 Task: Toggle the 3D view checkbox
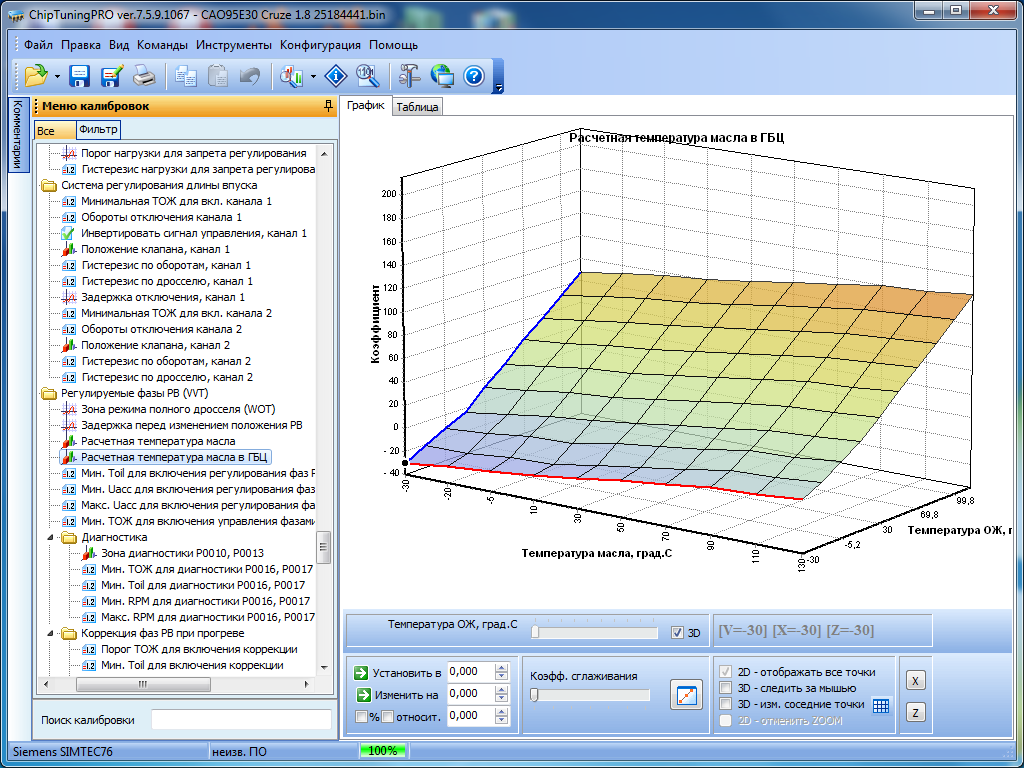click(678, 633)
